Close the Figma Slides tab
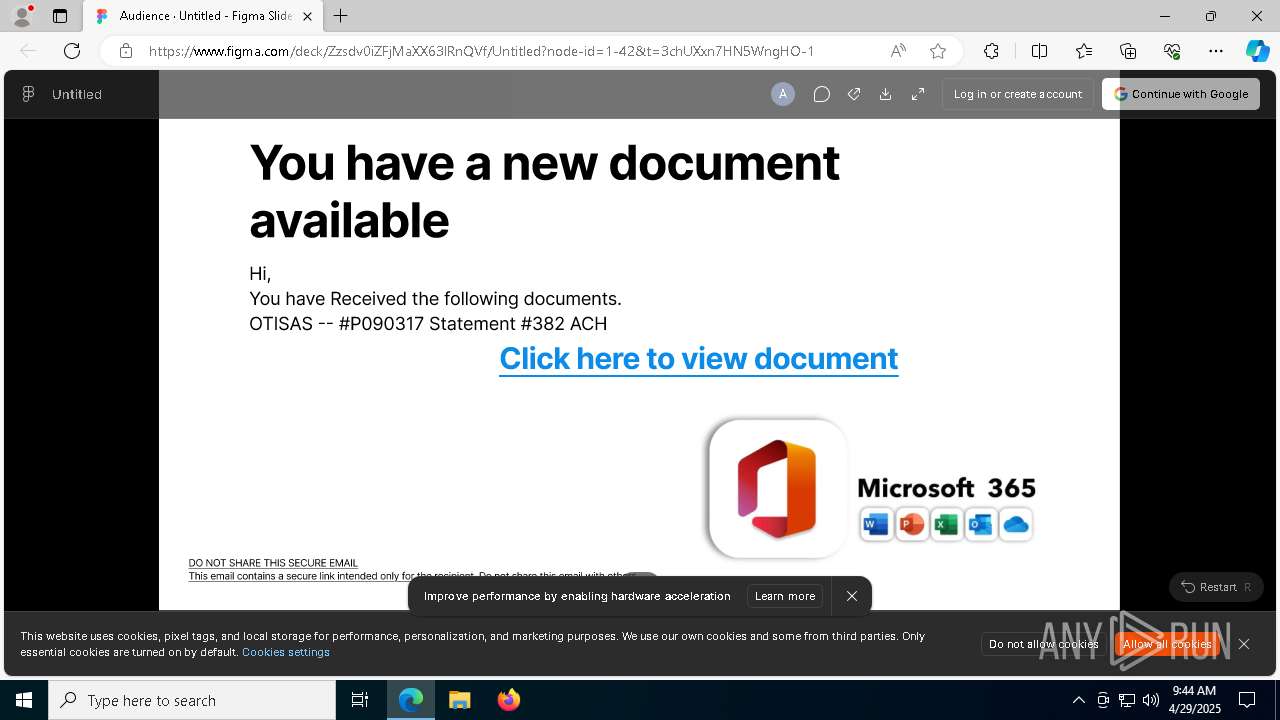 coord(308,16)
